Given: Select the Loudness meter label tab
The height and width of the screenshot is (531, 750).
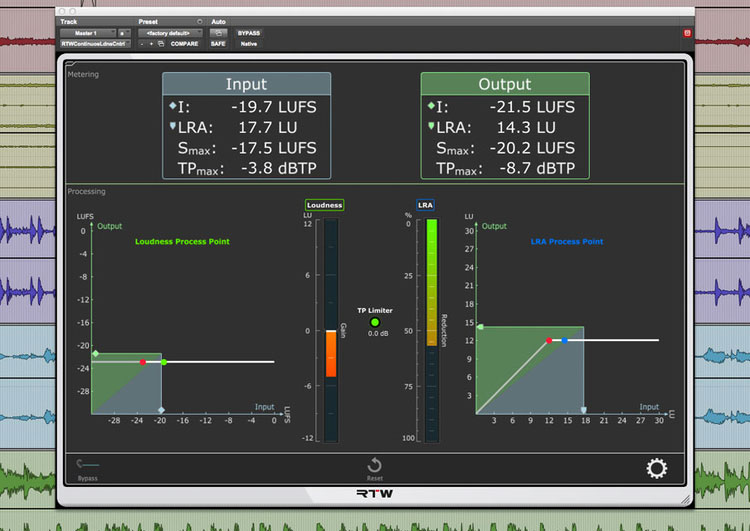Looking at the screenshot, I should tap(324, 205).
